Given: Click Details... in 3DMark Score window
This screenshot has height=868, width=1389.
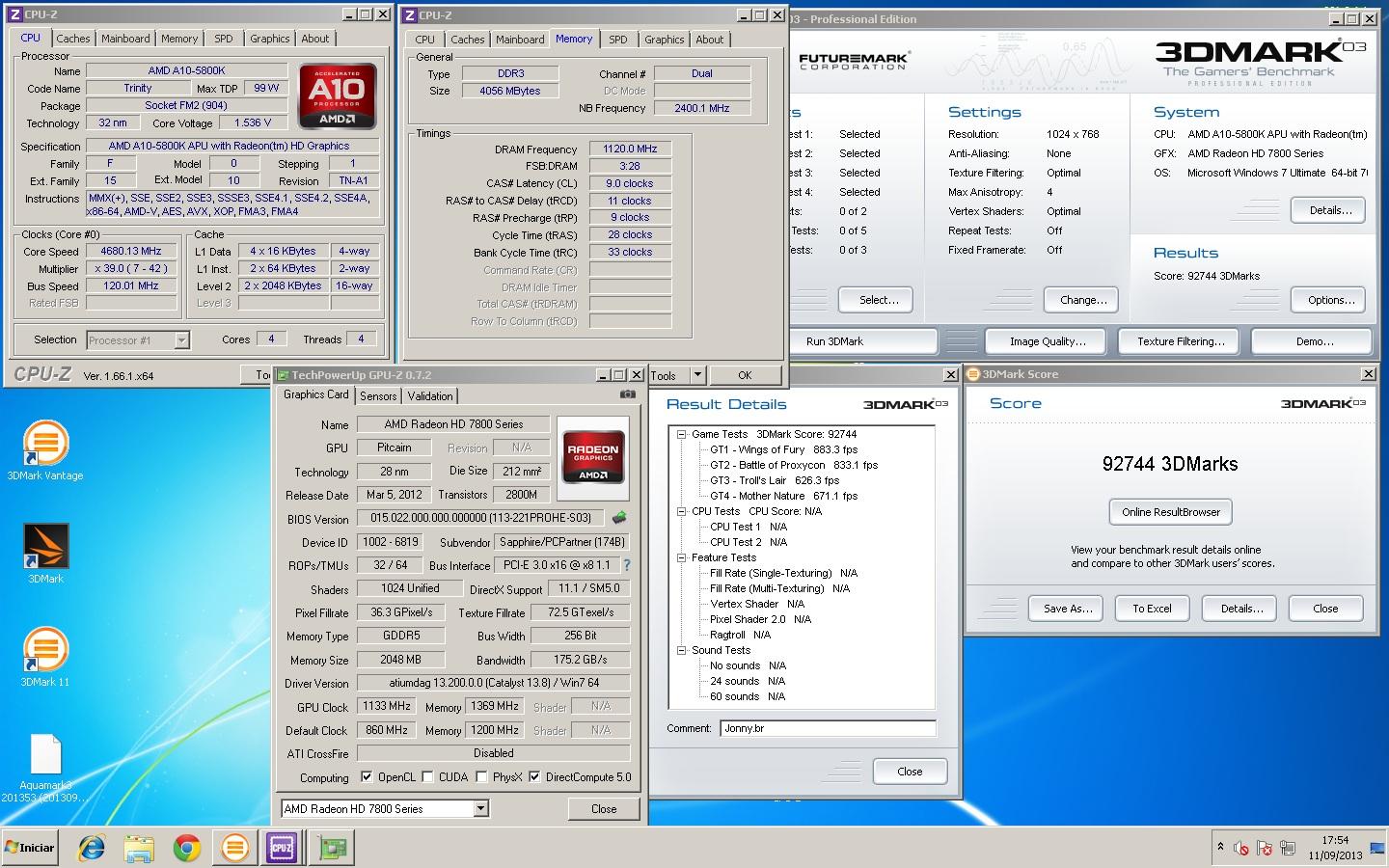Looking at the screenshot, I should [1241, 609].
